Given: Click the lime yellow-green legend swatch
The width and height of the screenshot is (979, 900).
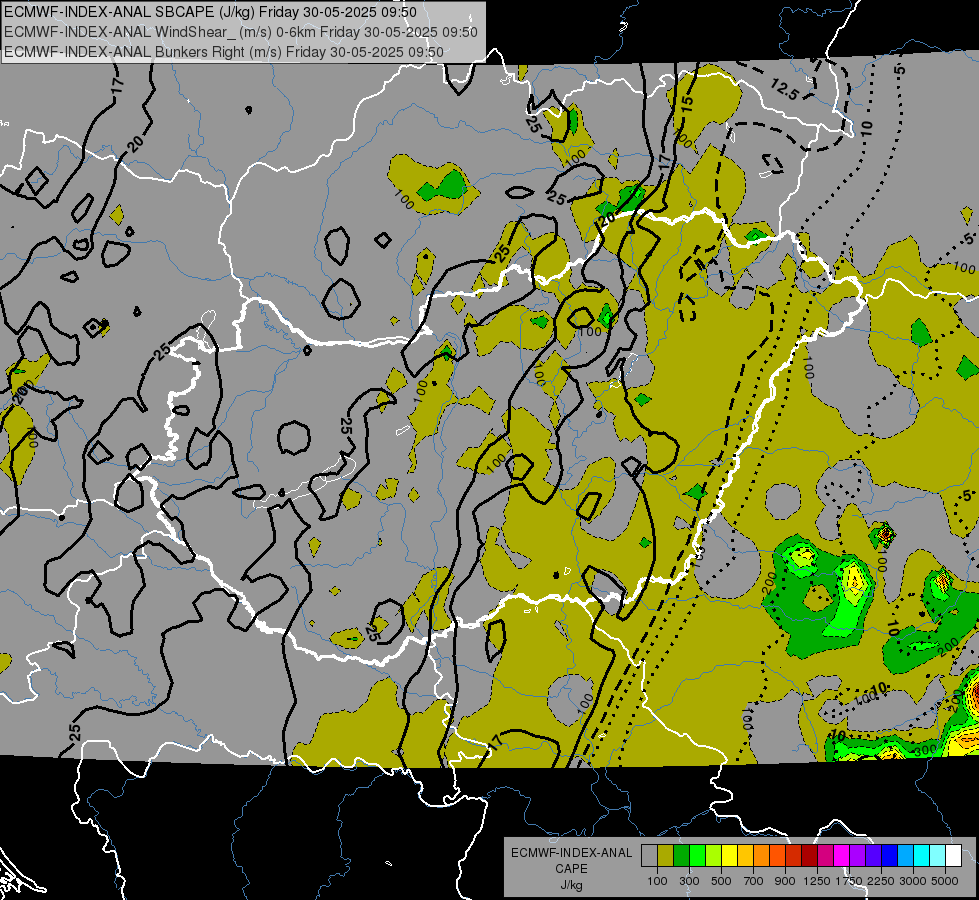Looking at the screenshot, I should tap(714, 855).
